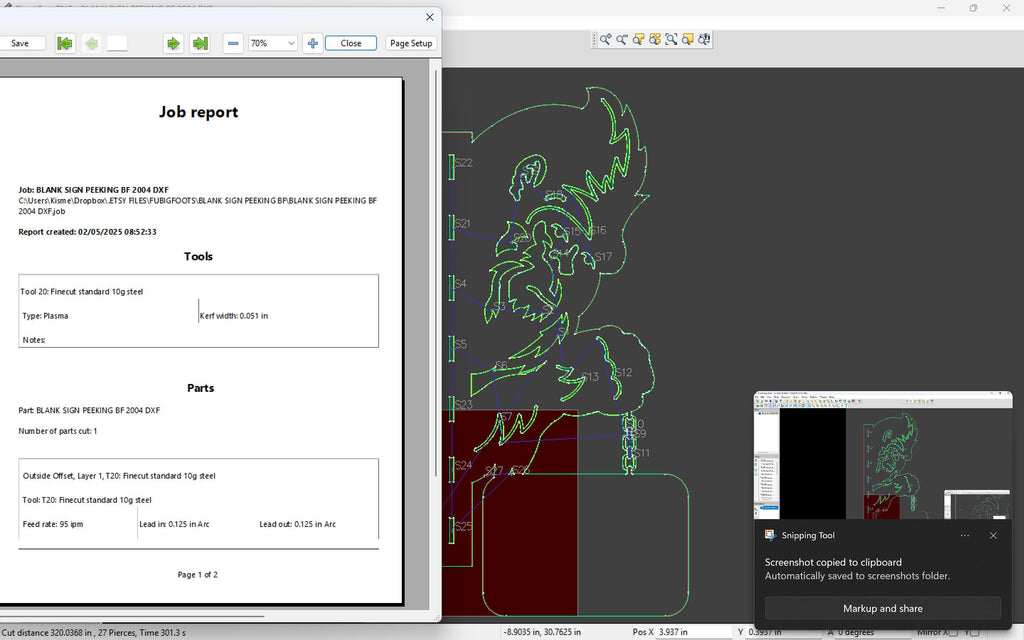Go to the previous report page
1024x640 pixels.
click(x=91, y=43)
